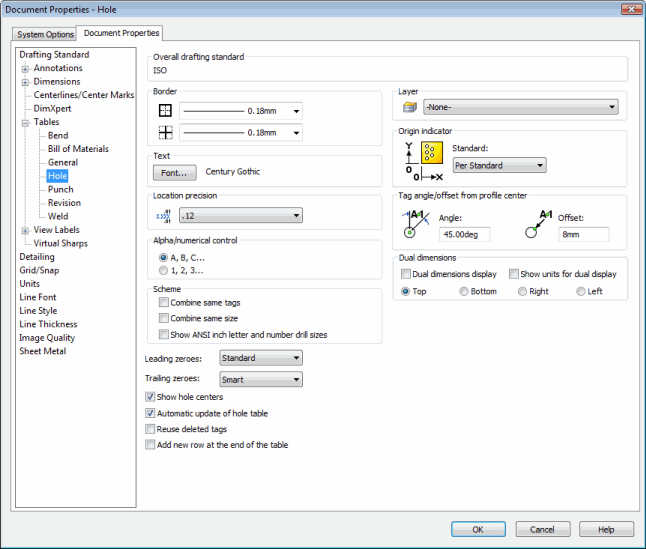Select the Weld table item
The height and width of the screenshot is (549, 646).
click(58, 216)
